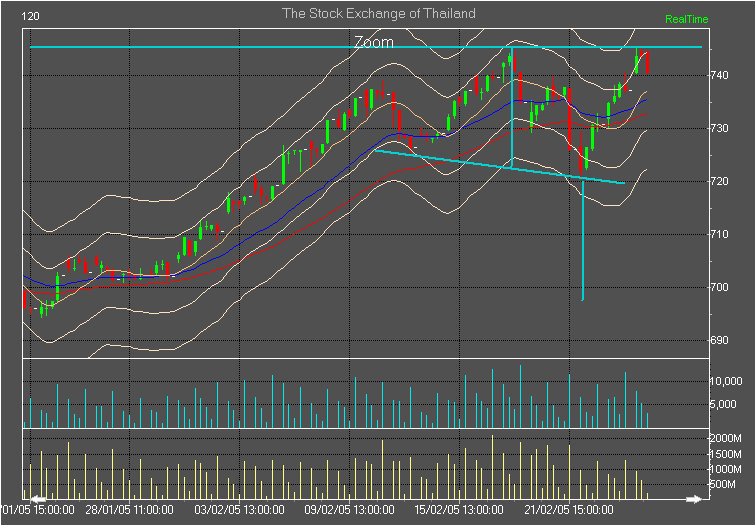Screen dimensions: 755x525
Task: Click the 2000M value axis label
Action: (x=726, y=438)
